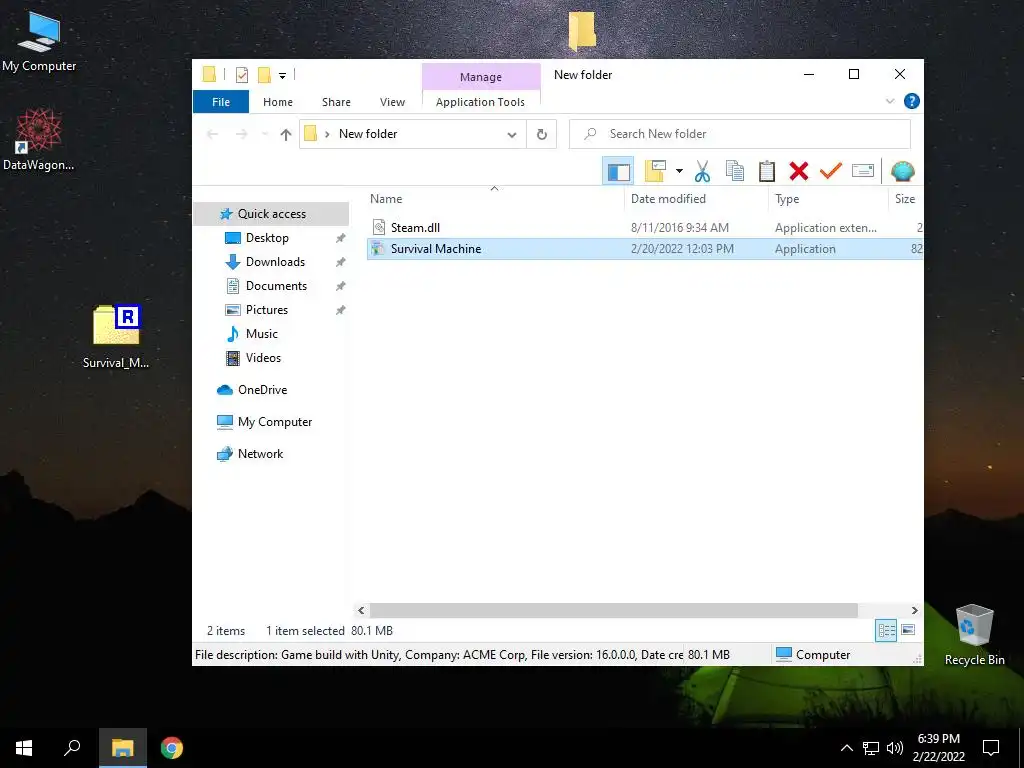Click Quick access in navigation pane
Screen dimensions: 1024x768
272,214
